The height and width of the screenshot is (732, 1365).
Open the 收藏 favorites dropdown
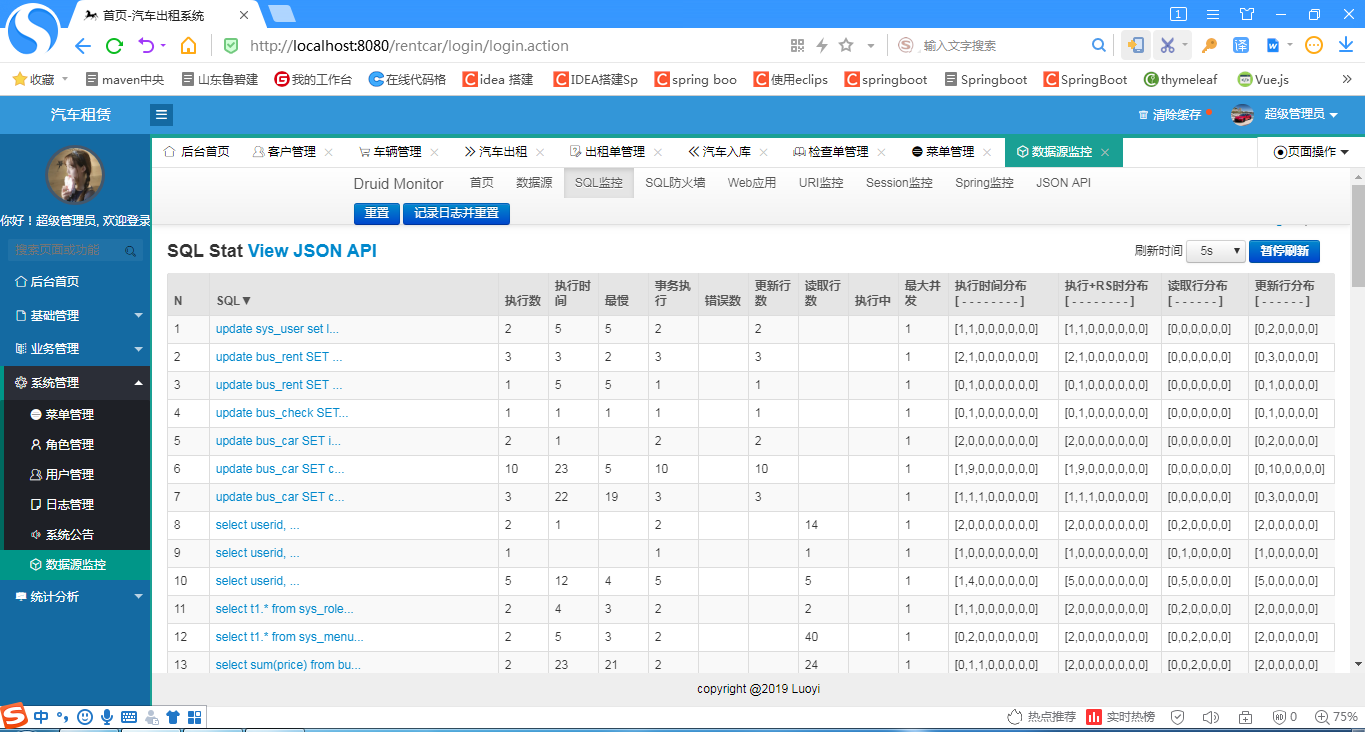coord(40,79)
